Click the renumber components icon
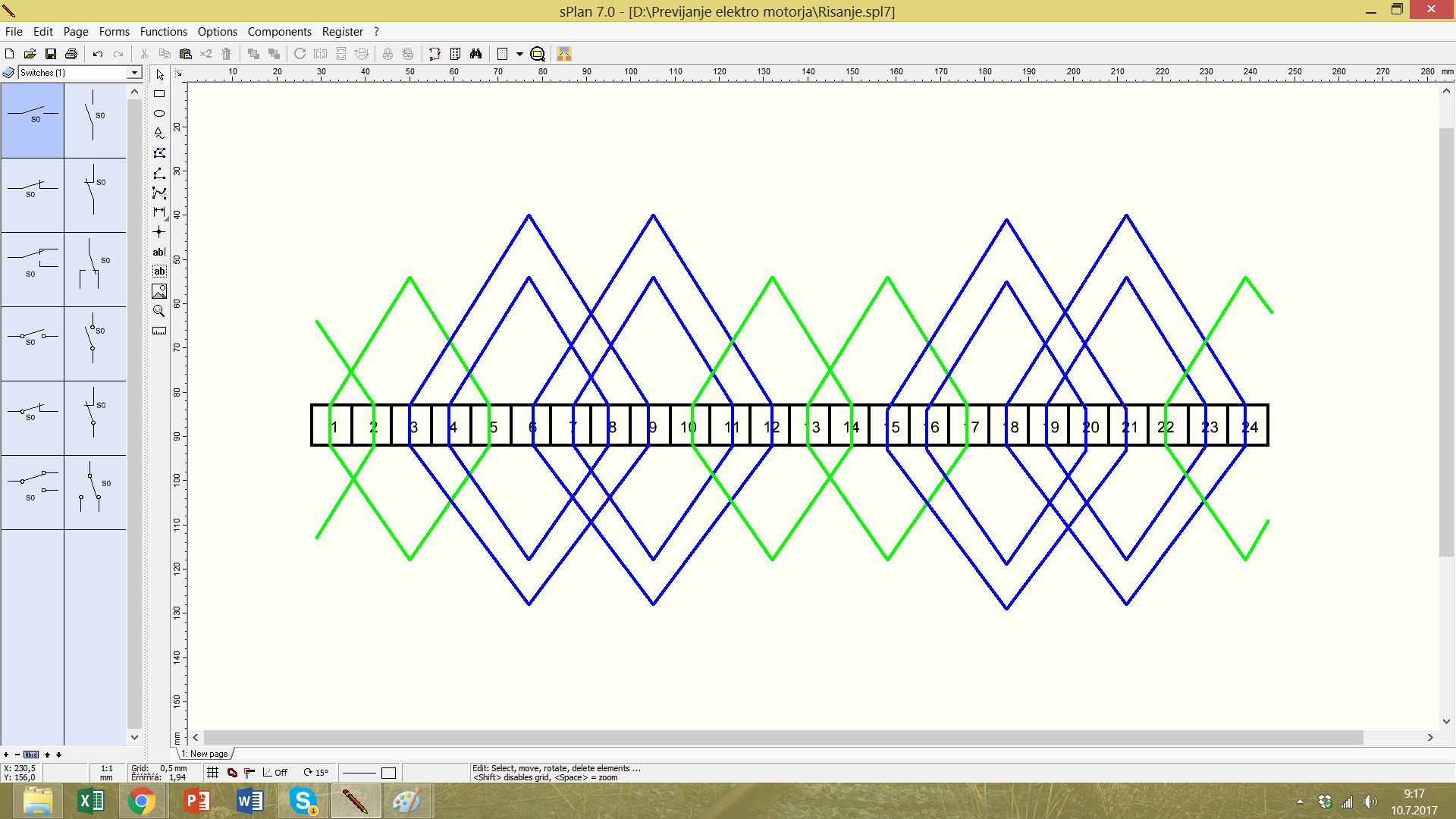 click(x=435, y=54)
